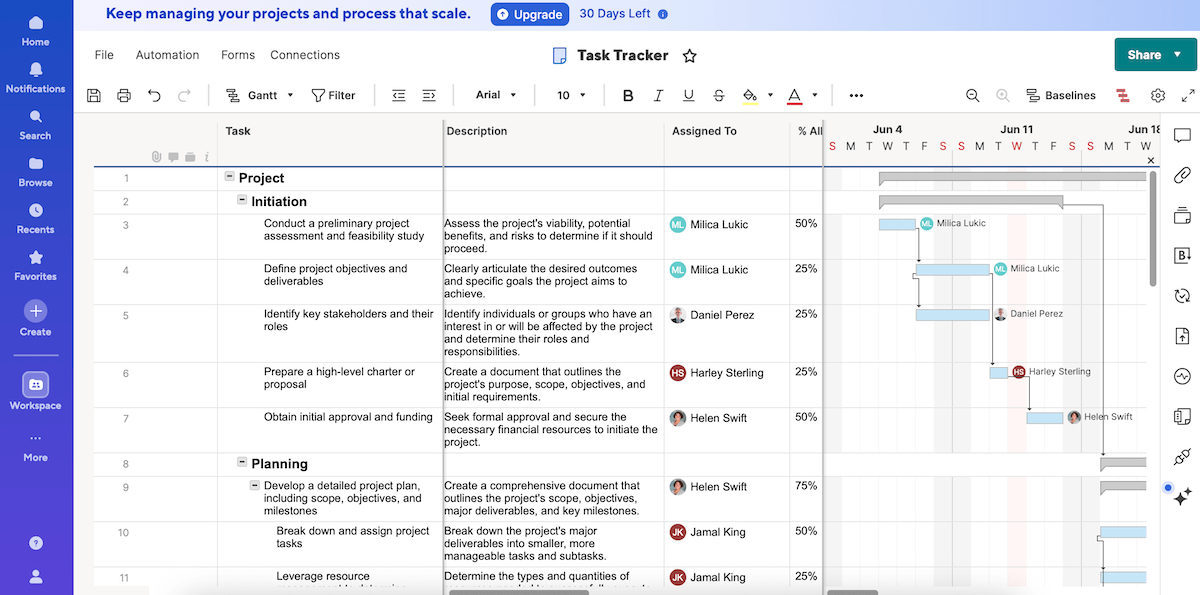The image size is (1200, 595).
Task: Open the Arial font dropdown
Action: [494, 95]
